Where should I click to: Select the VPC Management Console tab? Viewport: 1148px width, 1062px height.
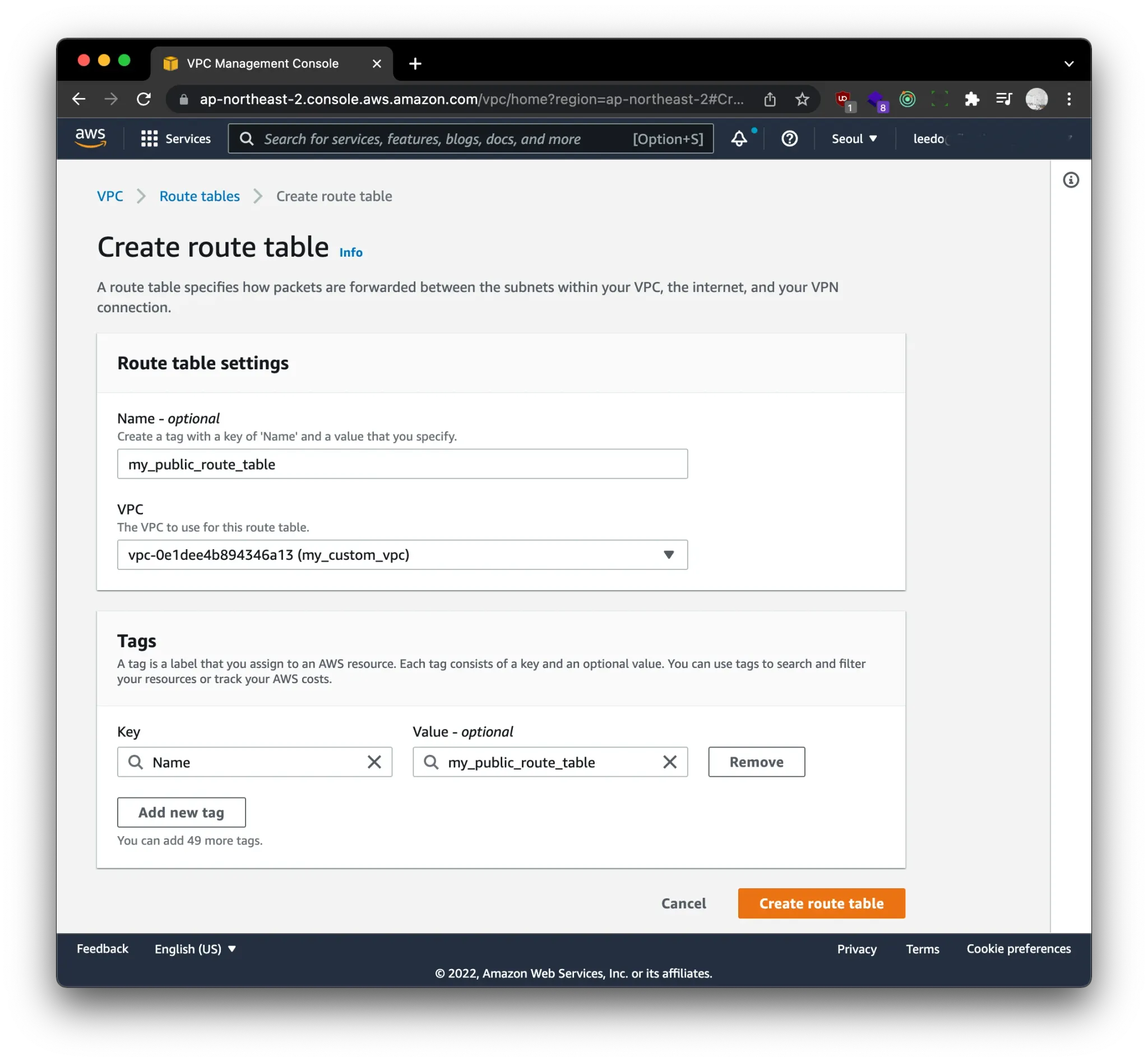tap(262, 63)
